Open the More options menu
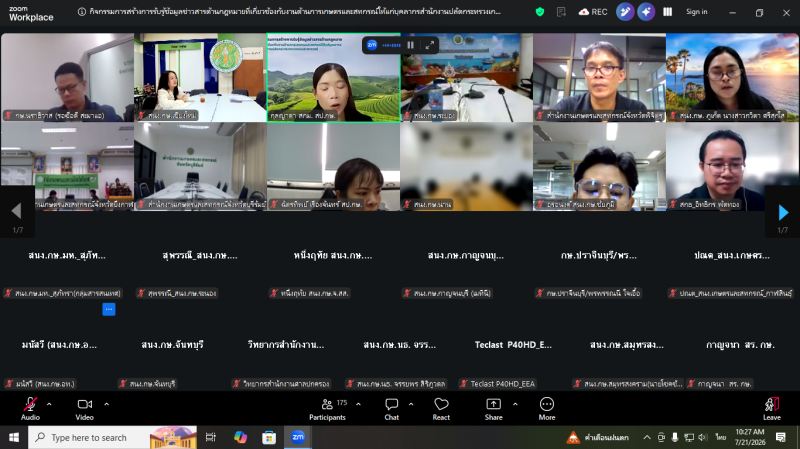This screenshot has width=800, height=449. tap(546, 409)
